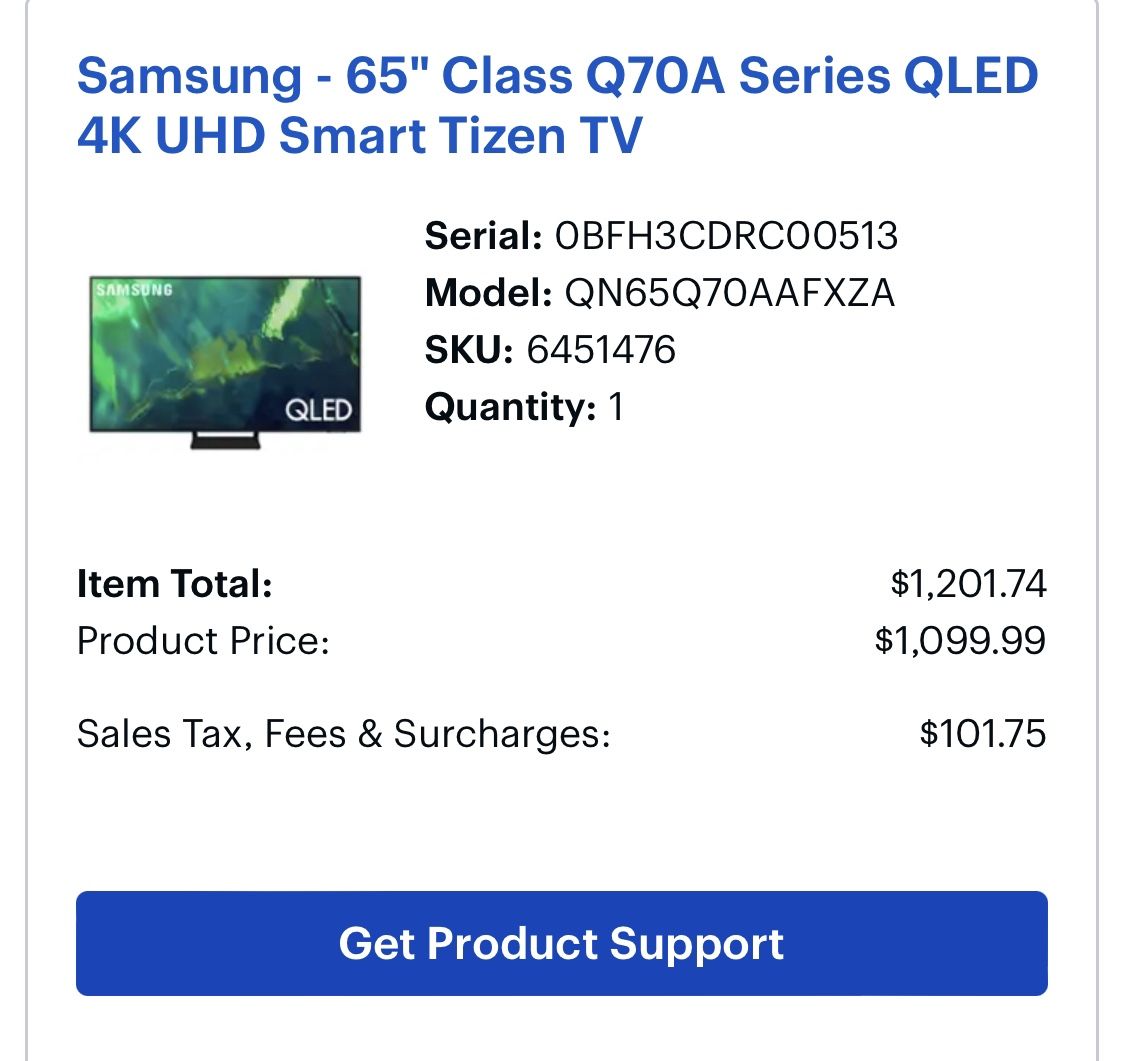This screenshot has width=1147, height=1061.
Task: Click the sales tax amount $101.75
Action: 982,734
